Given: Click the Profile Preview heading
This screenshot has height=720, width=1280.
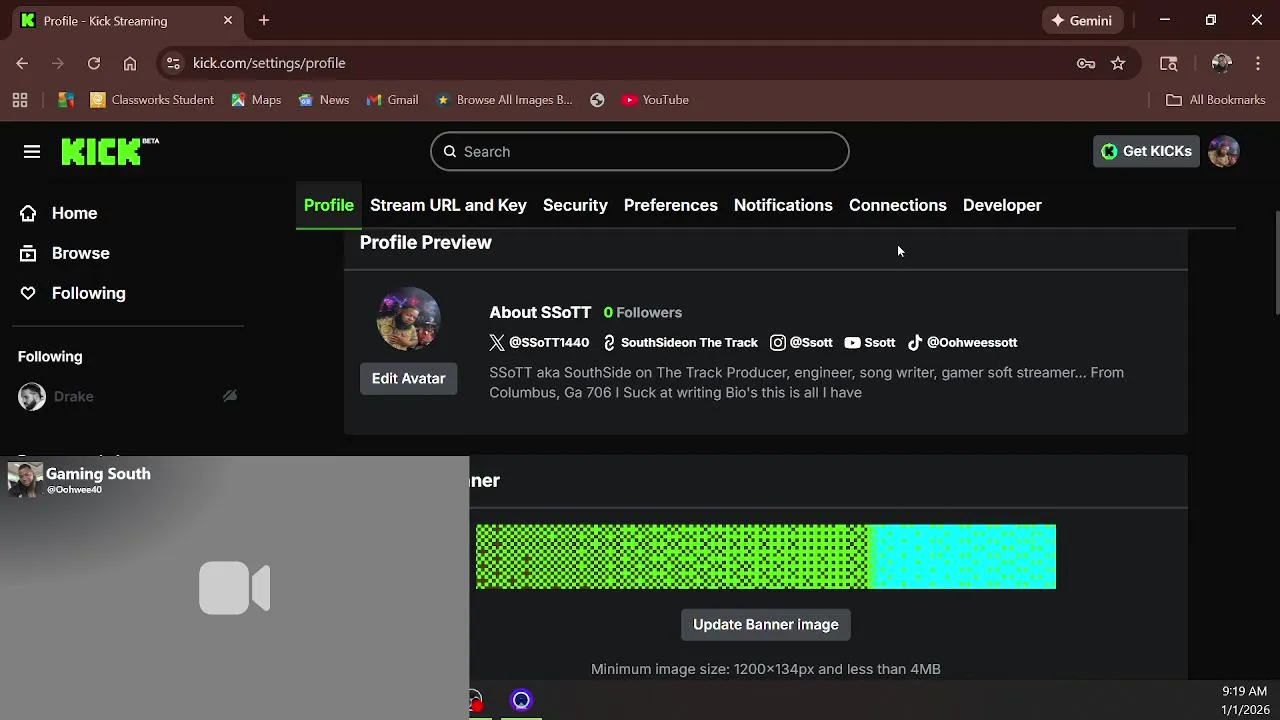Looking at the screenshot, I should pyautogui.click(x=426, y=243).
